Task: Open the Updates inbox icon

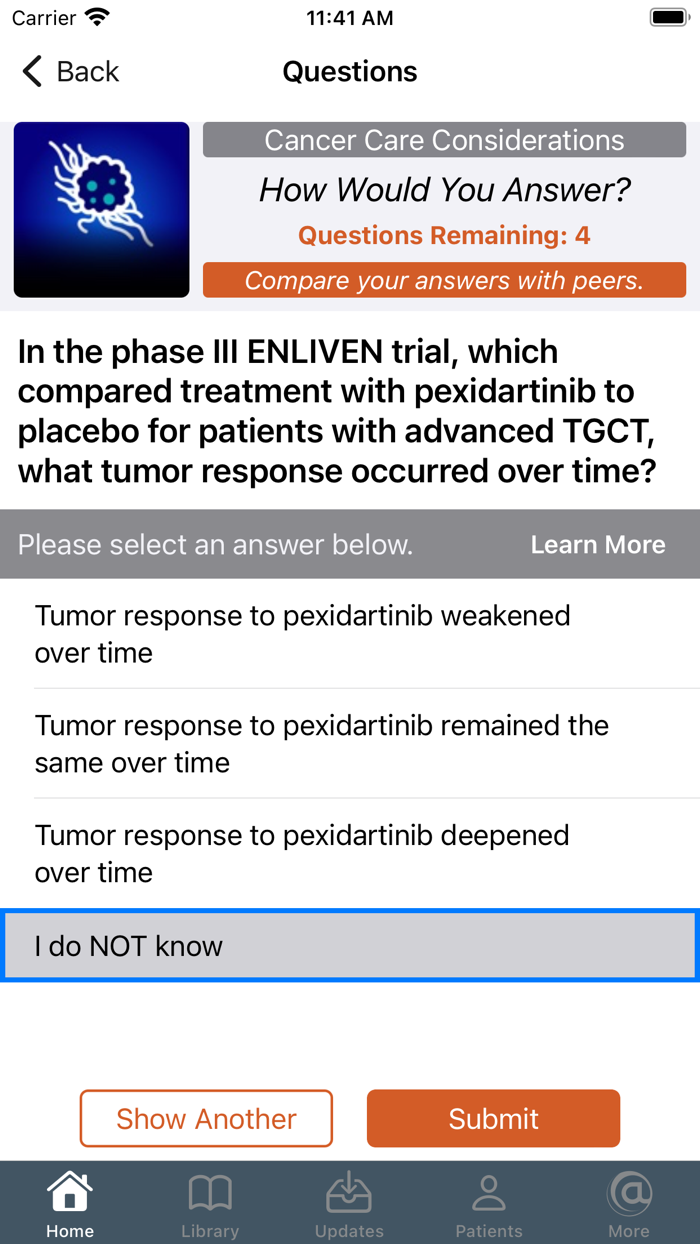Action: point(349,1192)
